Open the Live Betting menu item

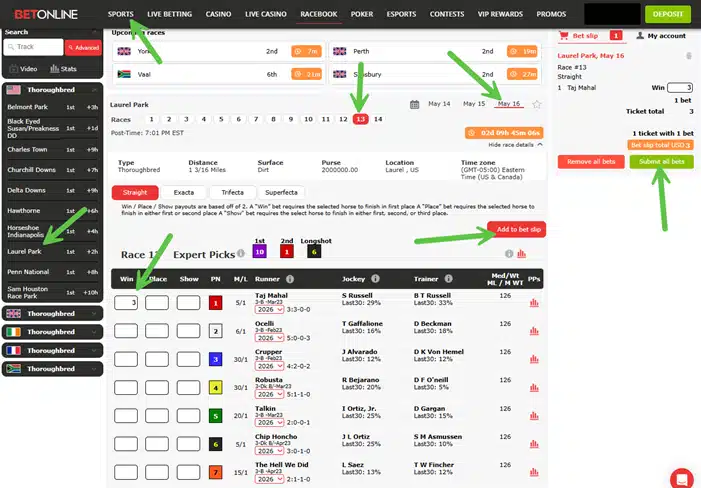click(169, 14)
